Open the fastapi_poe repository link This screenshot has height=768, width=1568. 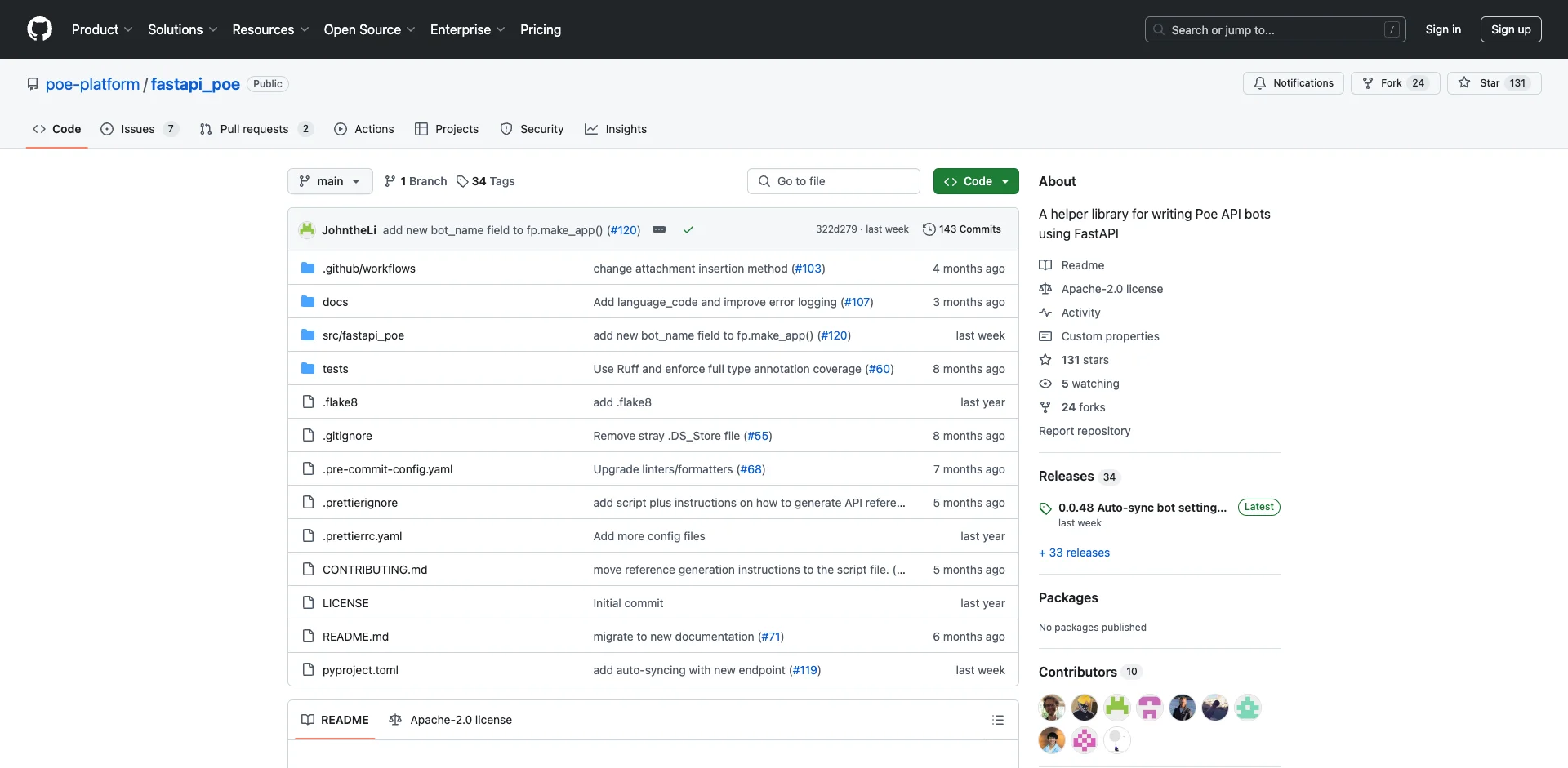click(195, 84)
